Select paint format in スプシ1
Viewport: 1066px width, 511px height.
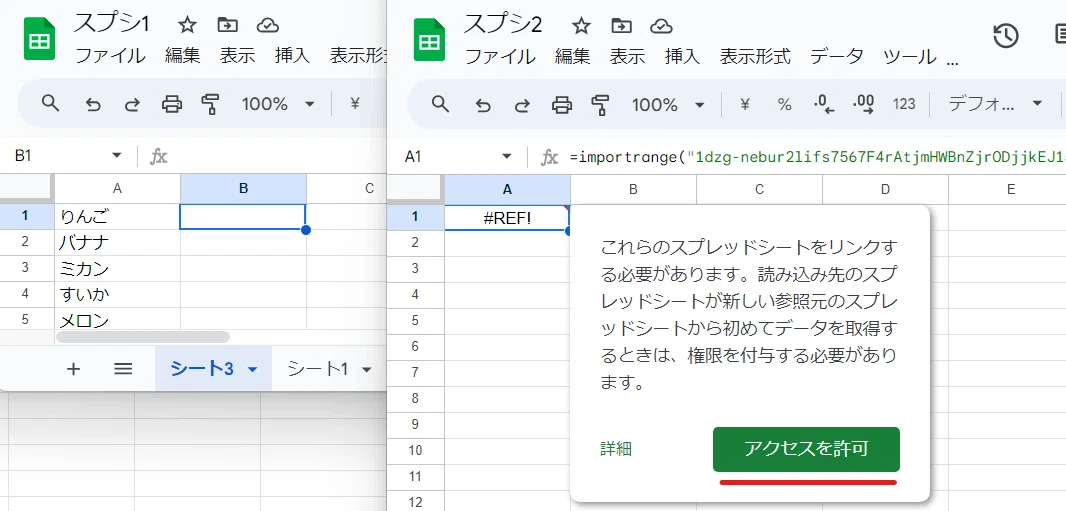(x=211, y=104)
